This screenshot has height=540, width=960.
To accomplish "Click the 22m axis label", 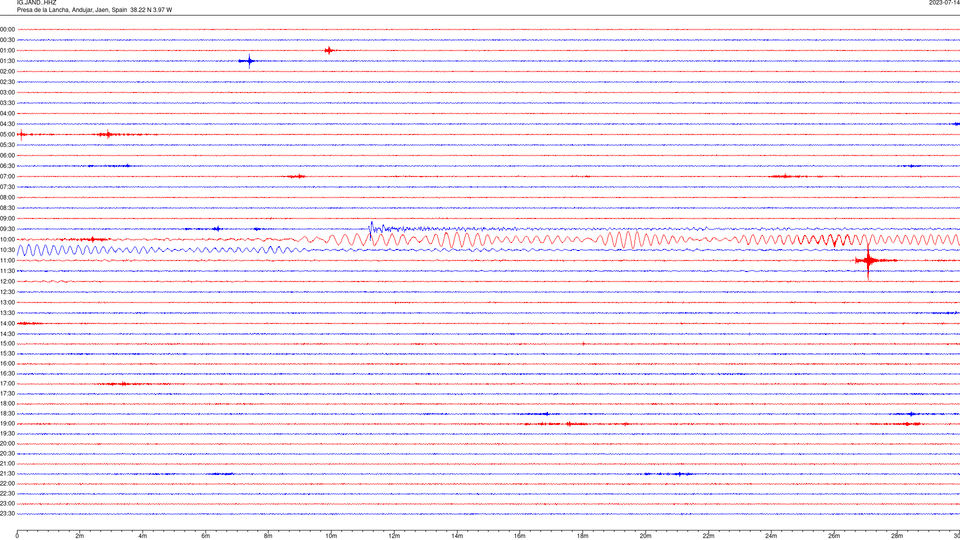I will pos(708,536).
